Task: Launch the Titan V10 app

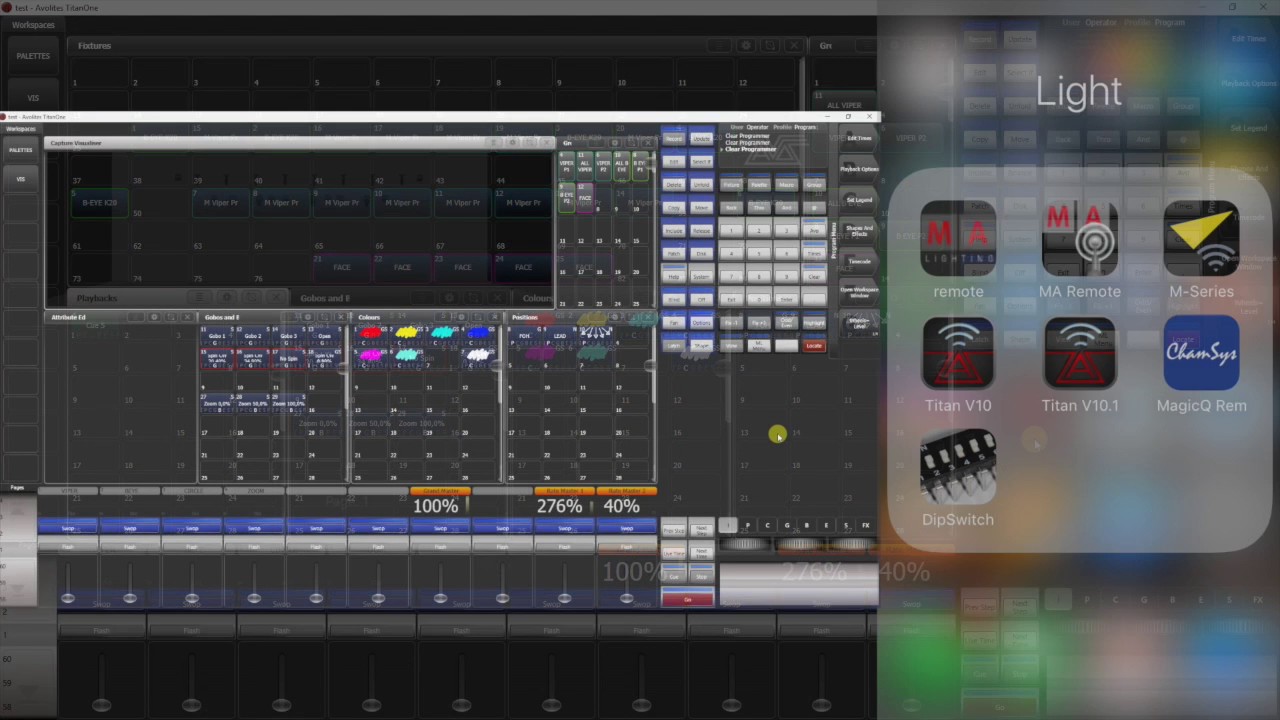Action: click(x=958, y=353)
